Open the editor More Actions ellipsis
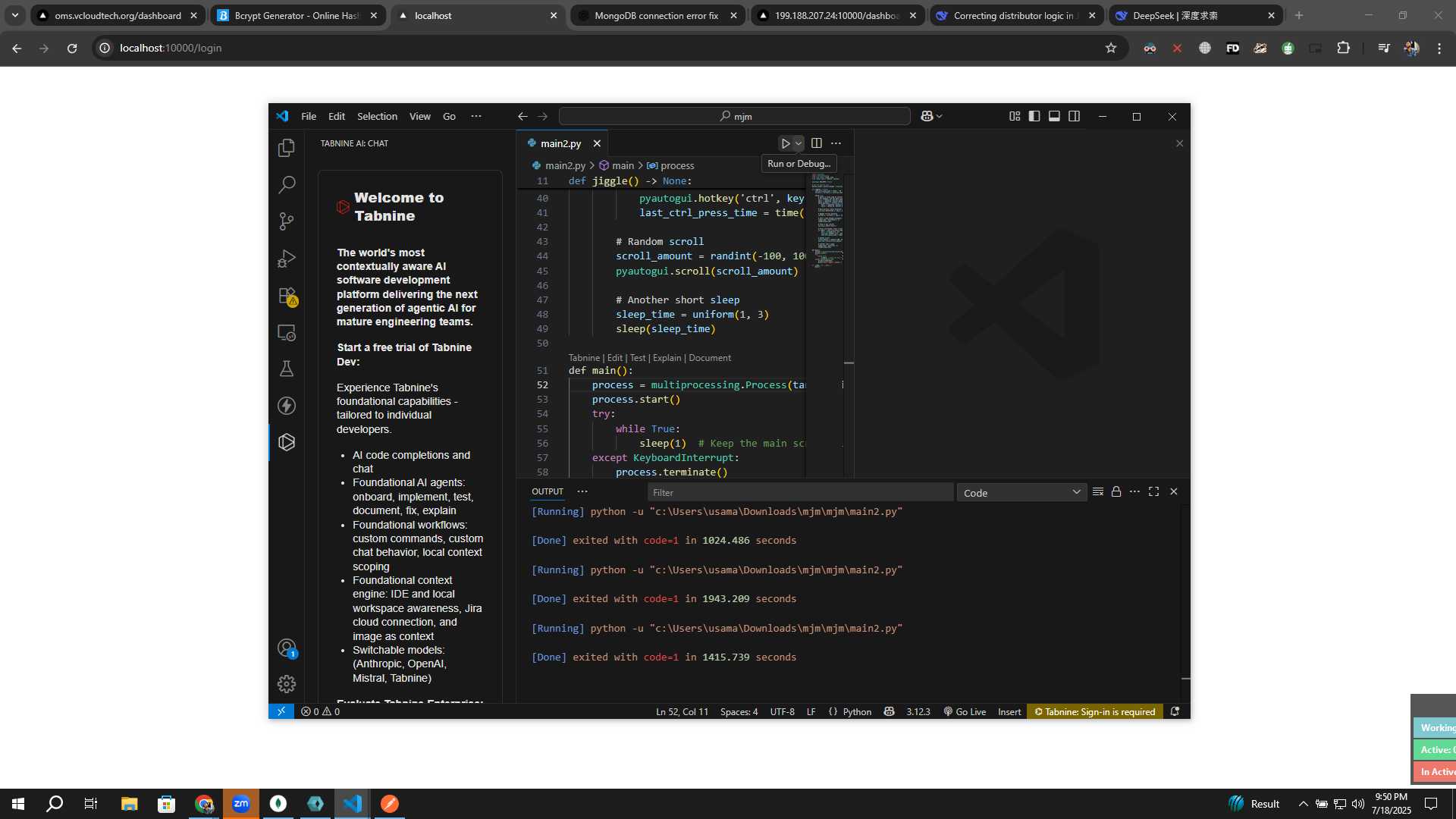 click(x=836, y=143)
